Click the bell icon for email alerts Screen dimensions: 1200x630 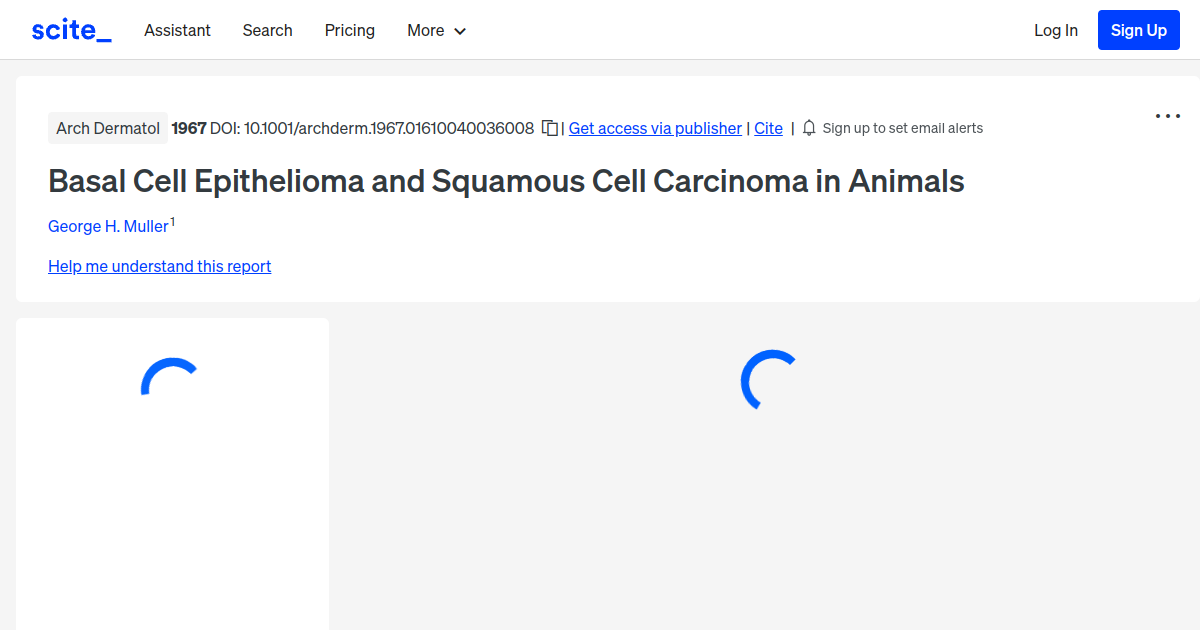click(808, 128)
